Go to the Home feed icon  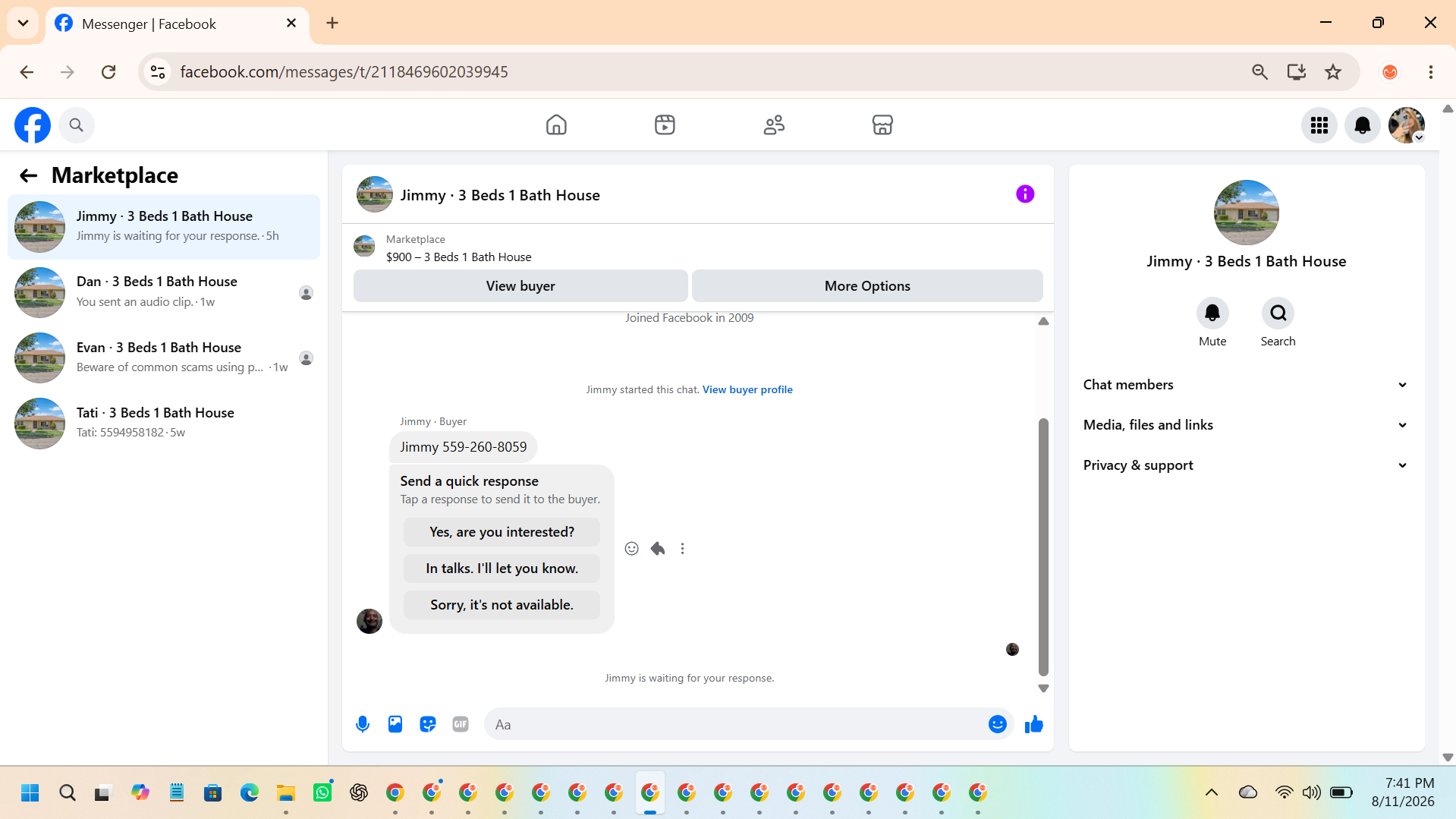coord(556,124)
